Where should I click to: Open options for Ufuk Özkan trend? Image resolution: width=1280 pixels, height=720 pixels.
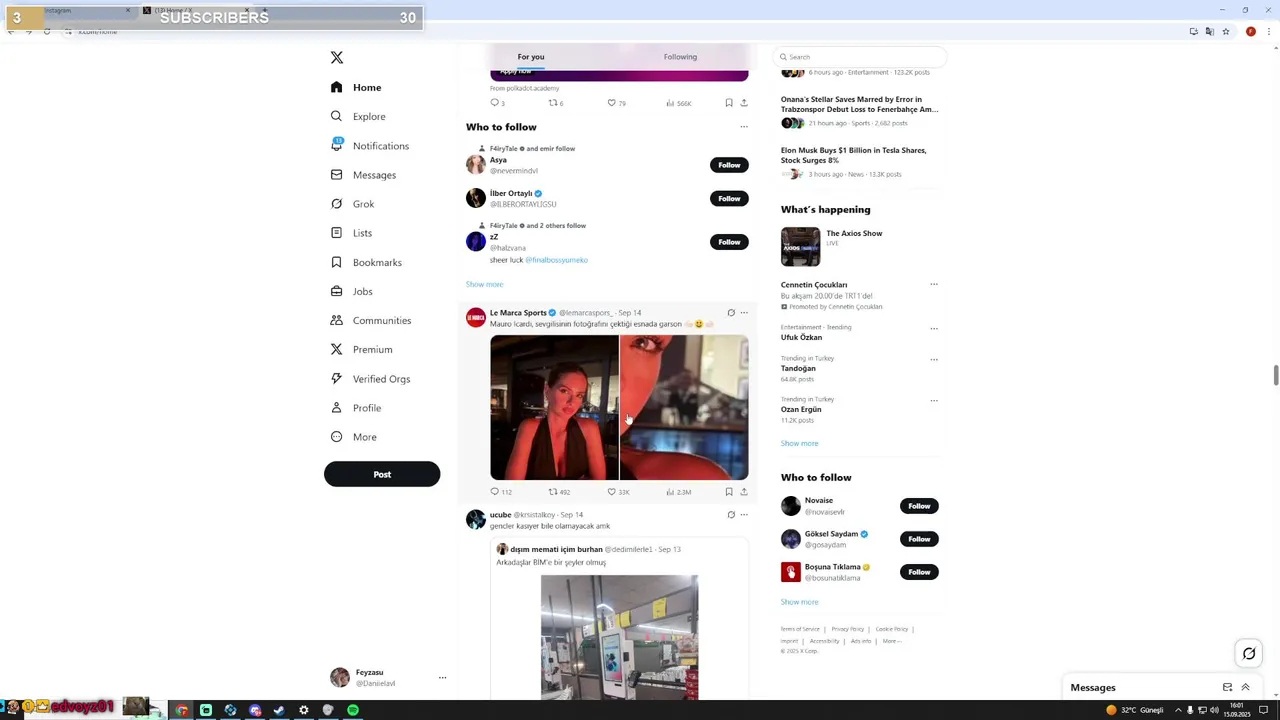934,328
